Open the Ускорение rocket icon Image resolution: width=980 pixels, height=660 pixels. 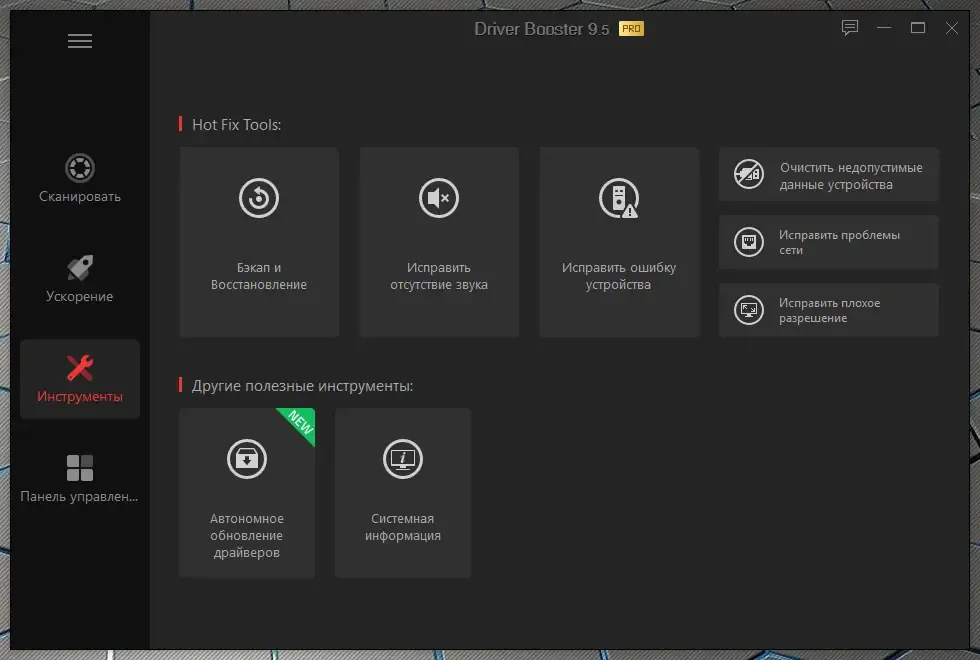pos(80,268)
